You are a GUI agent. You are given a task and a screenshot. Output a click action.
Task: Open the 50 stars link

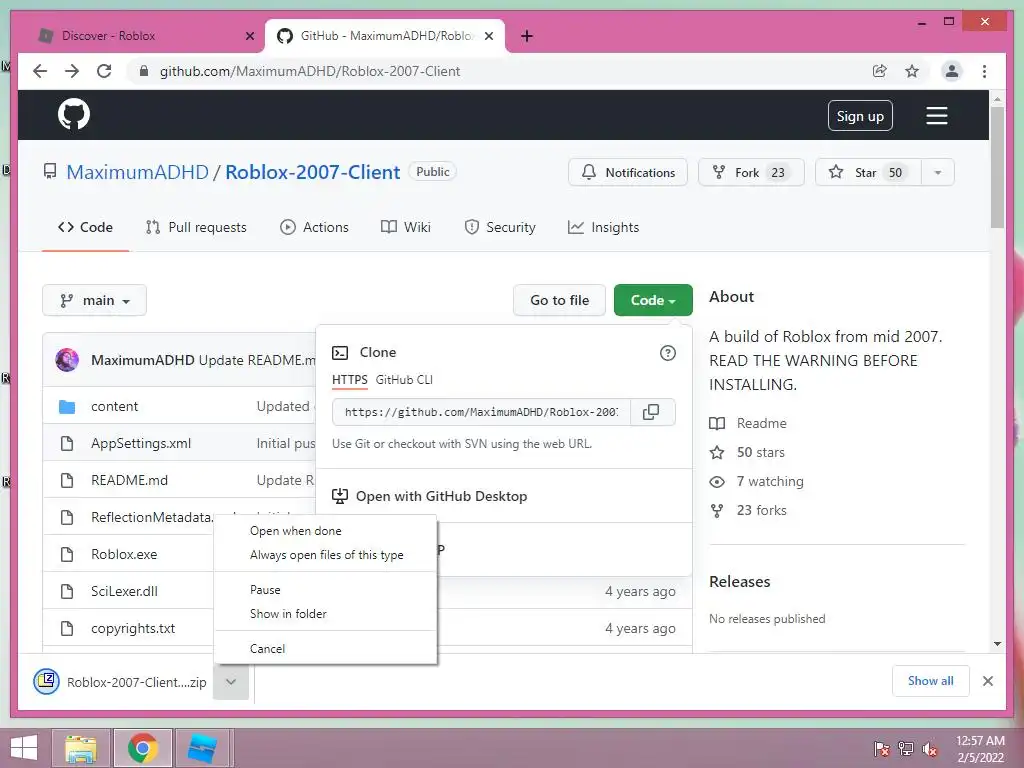(x=747, y=453)
